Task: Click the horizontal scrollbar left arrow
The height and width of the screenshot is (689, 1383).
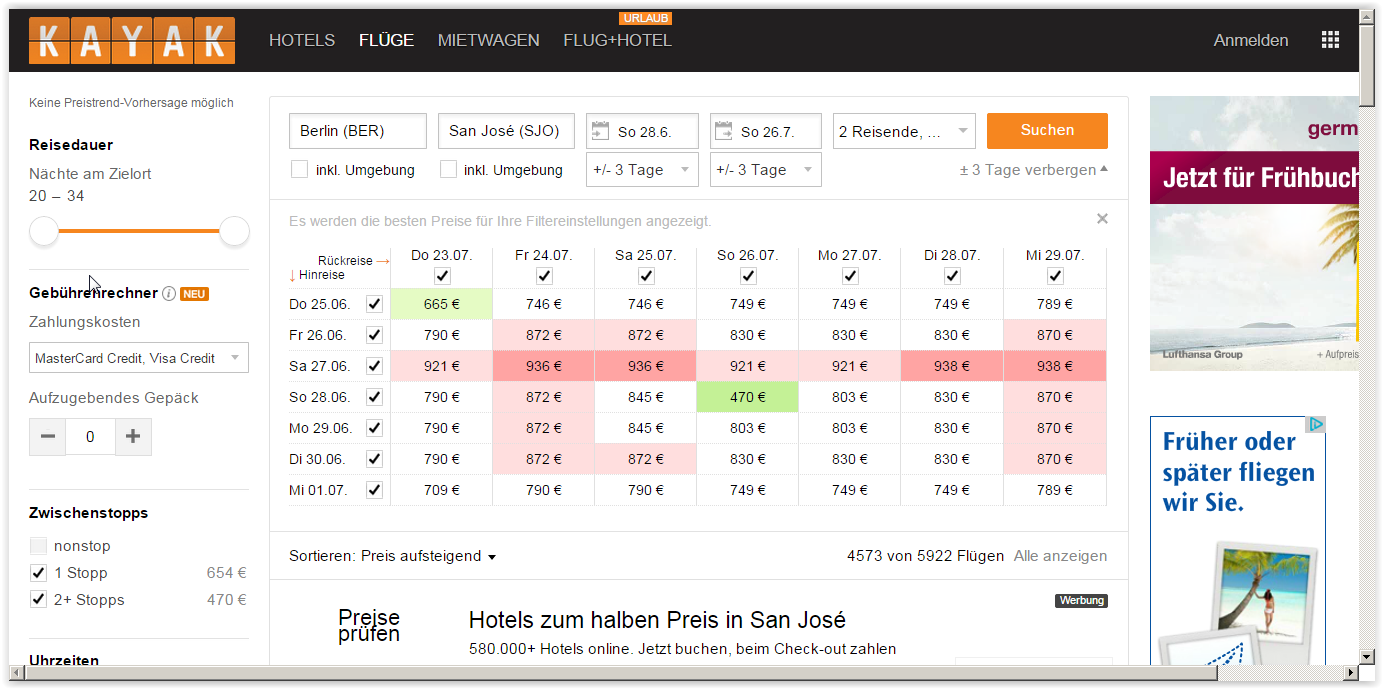Action: (x=16, y=673)
